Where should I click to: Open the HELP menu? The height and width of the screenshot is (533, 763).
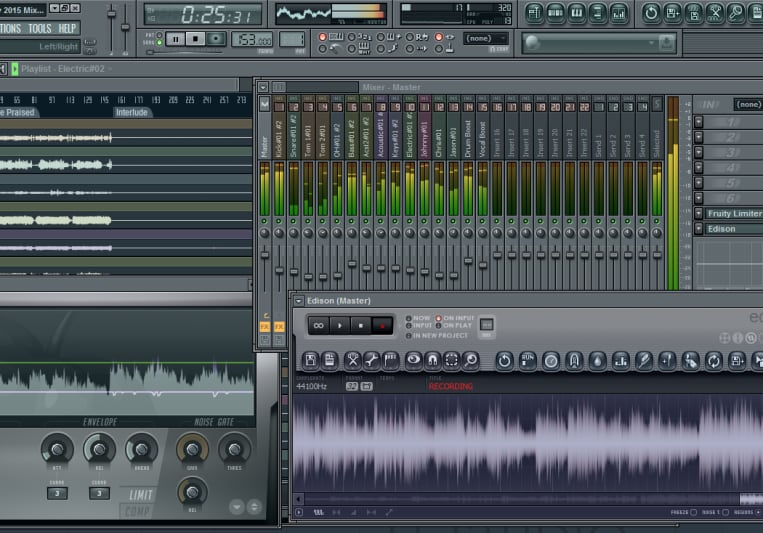(67, 28)
